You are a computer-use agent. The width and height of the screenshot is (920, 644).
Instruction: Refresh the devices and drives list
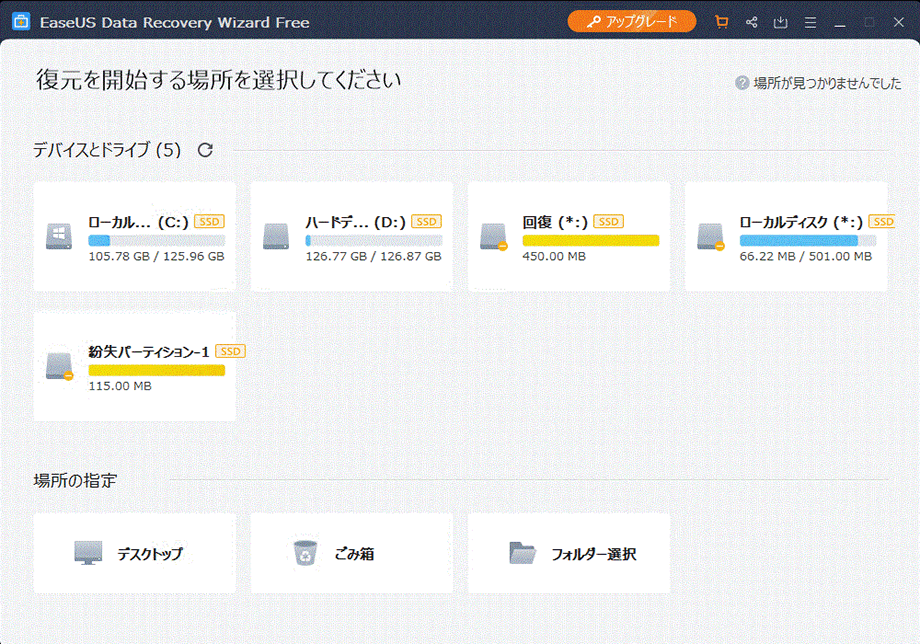pyautogui.click(x=205, y=150)
